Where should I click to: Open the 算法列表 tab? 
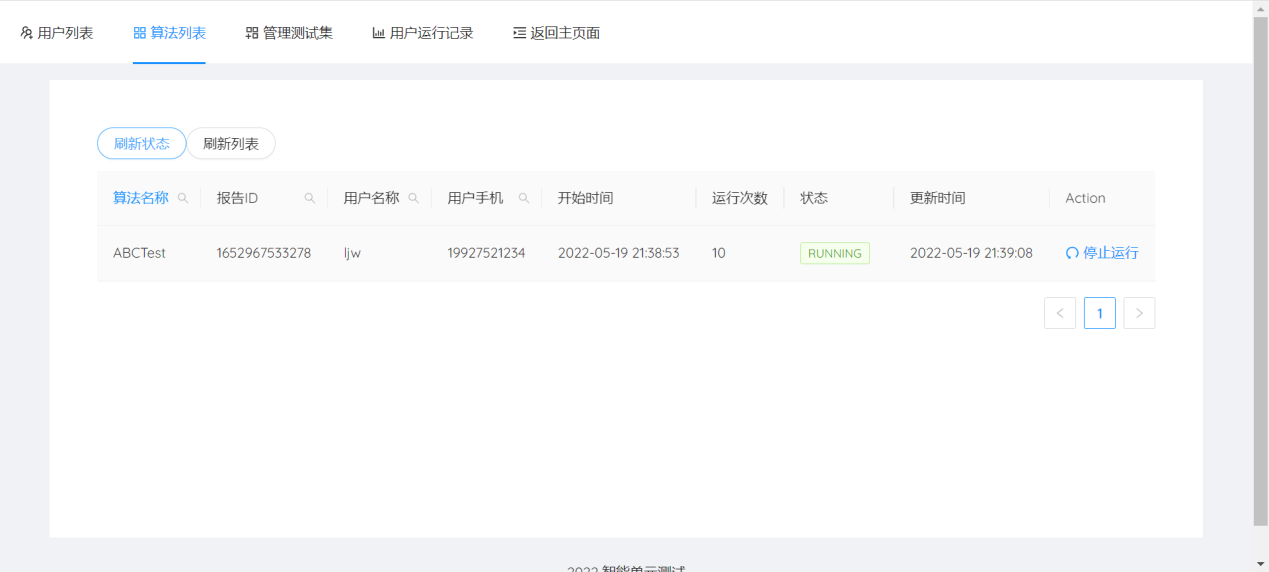[x=169, y=33]
